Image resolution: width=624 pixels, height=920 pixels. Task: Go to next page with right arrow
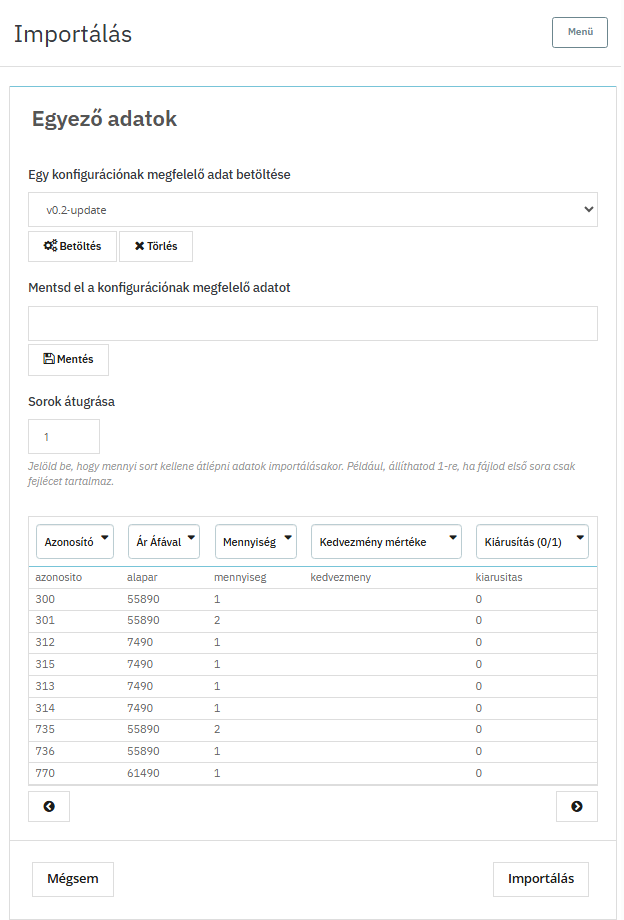tap(576, 806)
